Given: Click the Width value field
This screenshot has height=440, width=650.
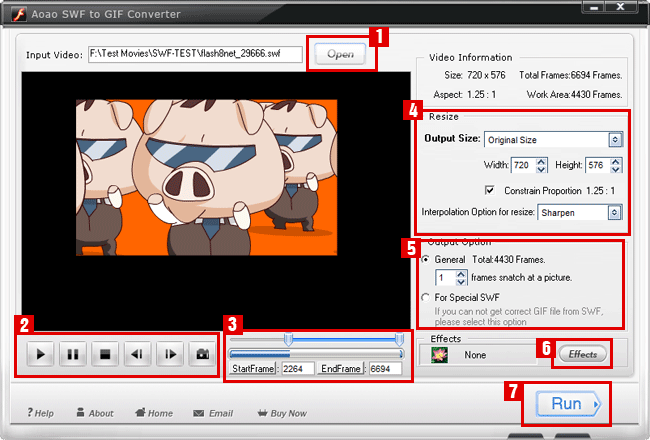Looking at the screenshot, I should click(x=524, y=165).
